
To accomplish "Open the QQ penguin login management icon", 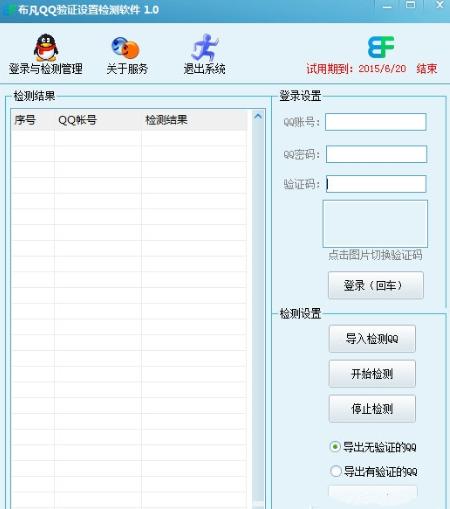I will pos(46,47).
